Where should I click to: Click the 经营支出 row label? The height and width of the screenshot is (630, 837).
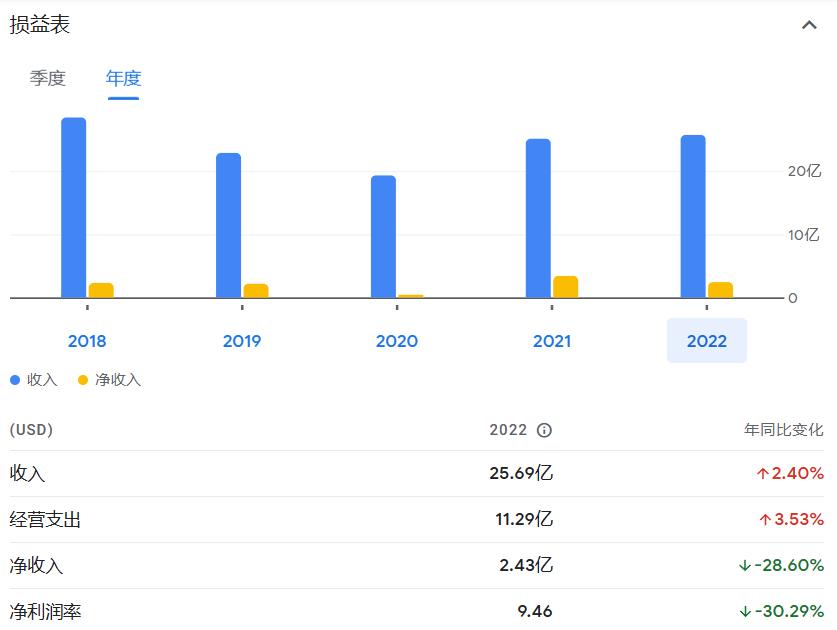pos(46,520)
